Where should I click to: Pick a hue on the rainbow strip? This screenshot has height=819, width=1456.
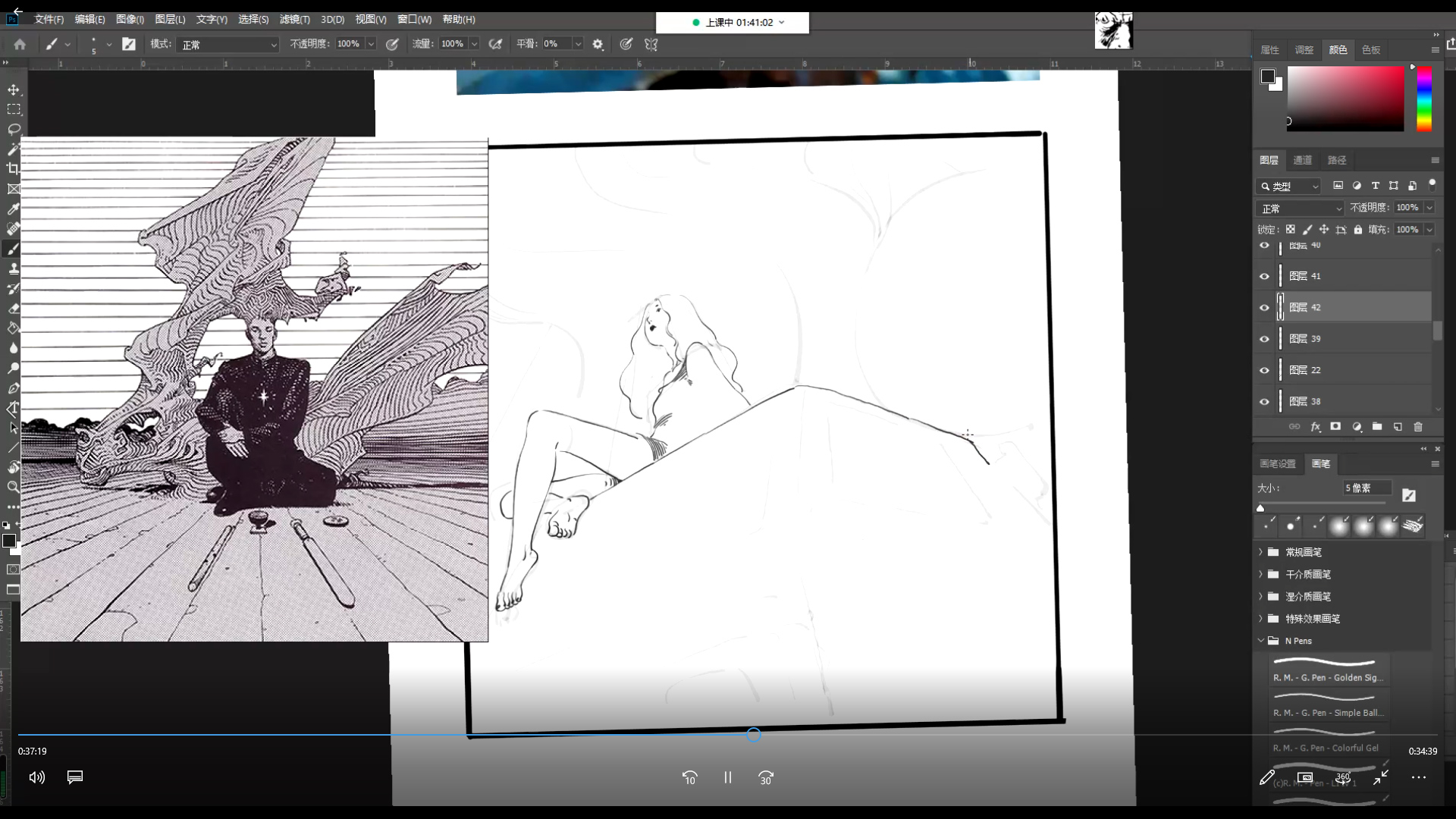pos(1424,99)
